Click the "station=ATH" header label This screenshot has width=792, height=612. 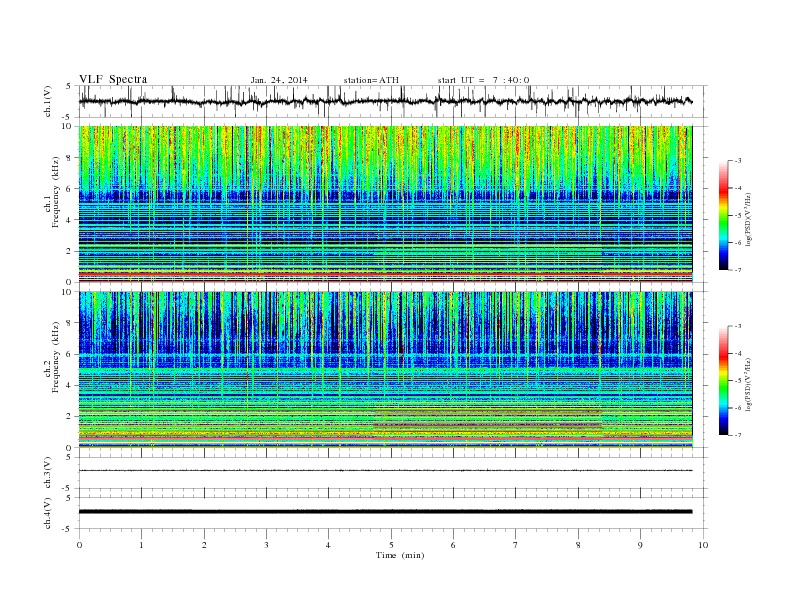pyautogui.click(x=371, y=80)
